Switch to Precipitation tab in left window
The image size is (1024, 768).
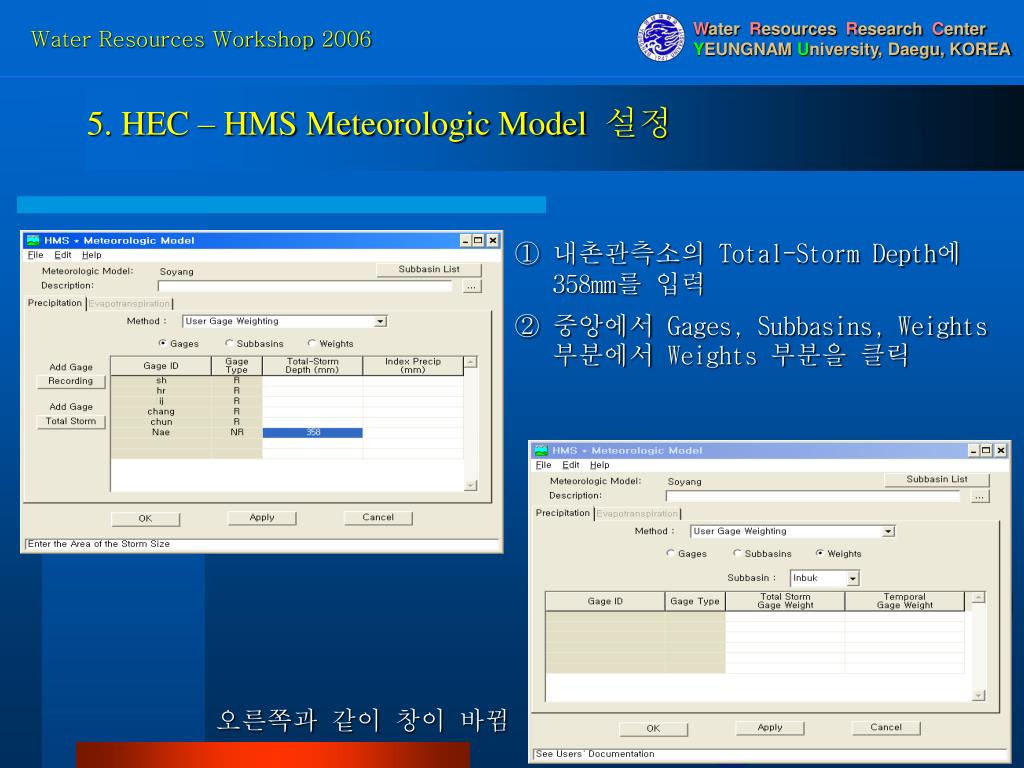pyautogui.click(x=55, y=303)
